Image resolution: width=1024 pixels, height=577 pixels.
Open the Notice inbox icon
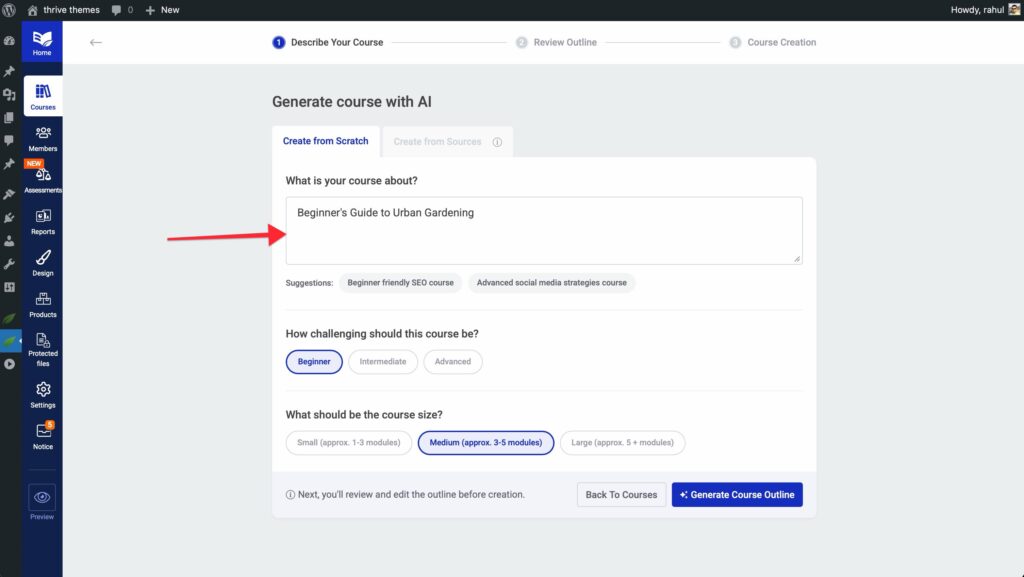(42, 436)
